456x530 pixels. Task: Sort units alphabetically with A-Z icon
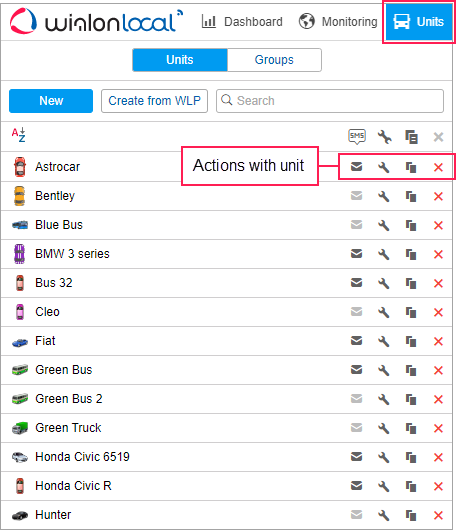tap(19, 135)
